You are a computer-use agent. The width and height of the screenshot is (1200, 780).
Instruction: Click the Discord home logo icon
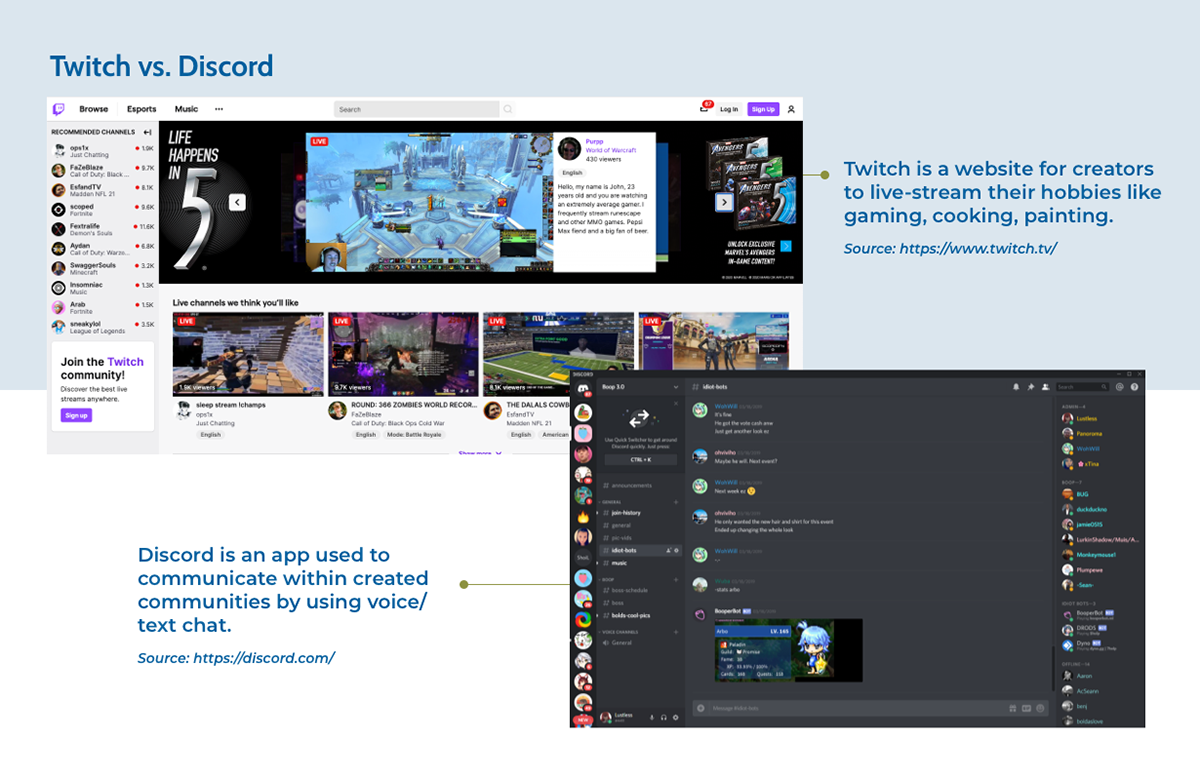coord(583,388)
